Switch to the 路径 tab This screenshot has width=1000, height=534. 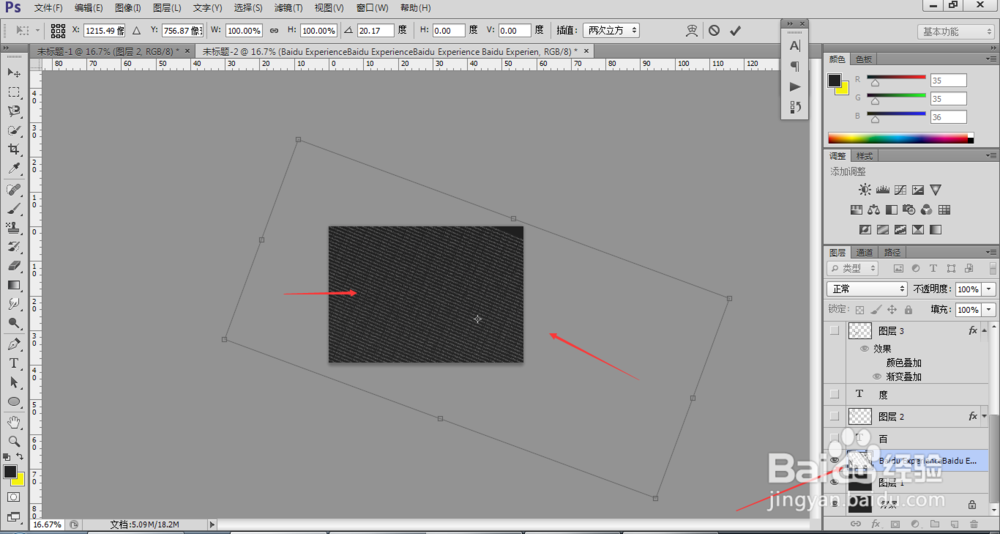[892, 252]
